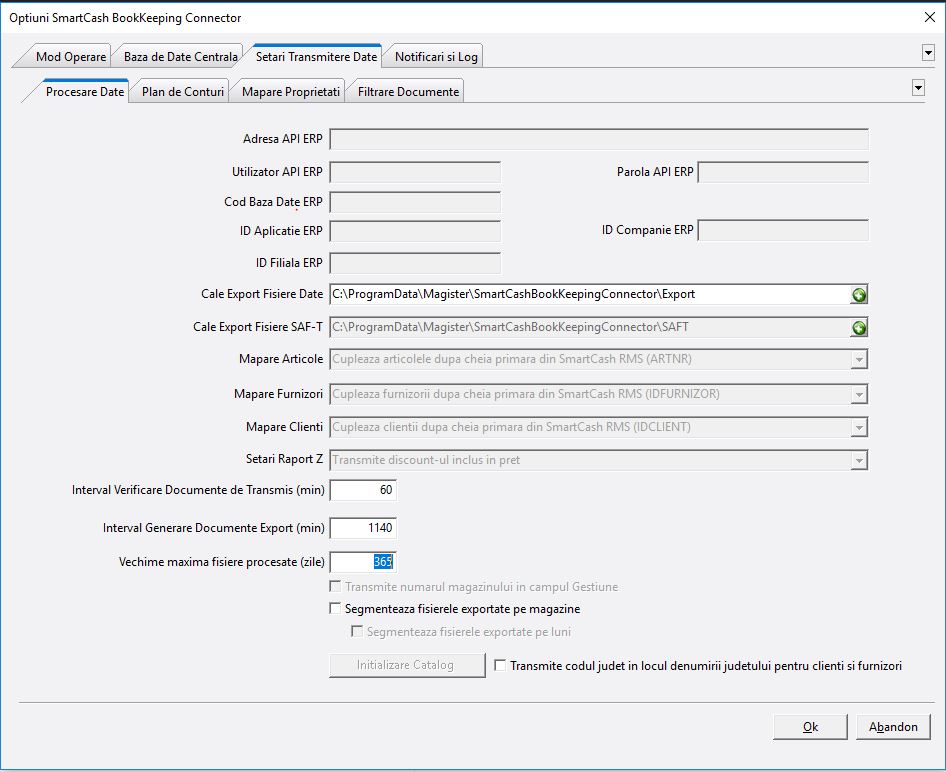Toggle Segmenteaza fisierele exportate pe luni checkbox
Screen dimensions: 946x772
click(x=357, y=631)
